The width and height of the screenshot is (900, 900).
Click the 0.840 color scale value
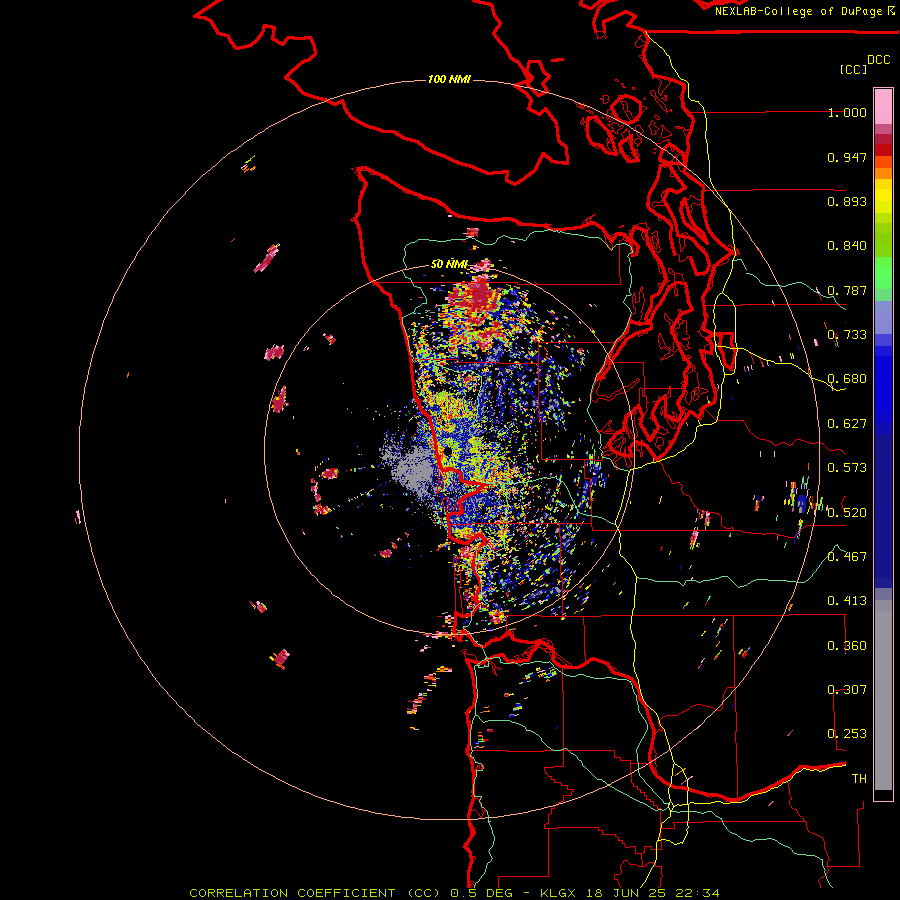[847, 246]
